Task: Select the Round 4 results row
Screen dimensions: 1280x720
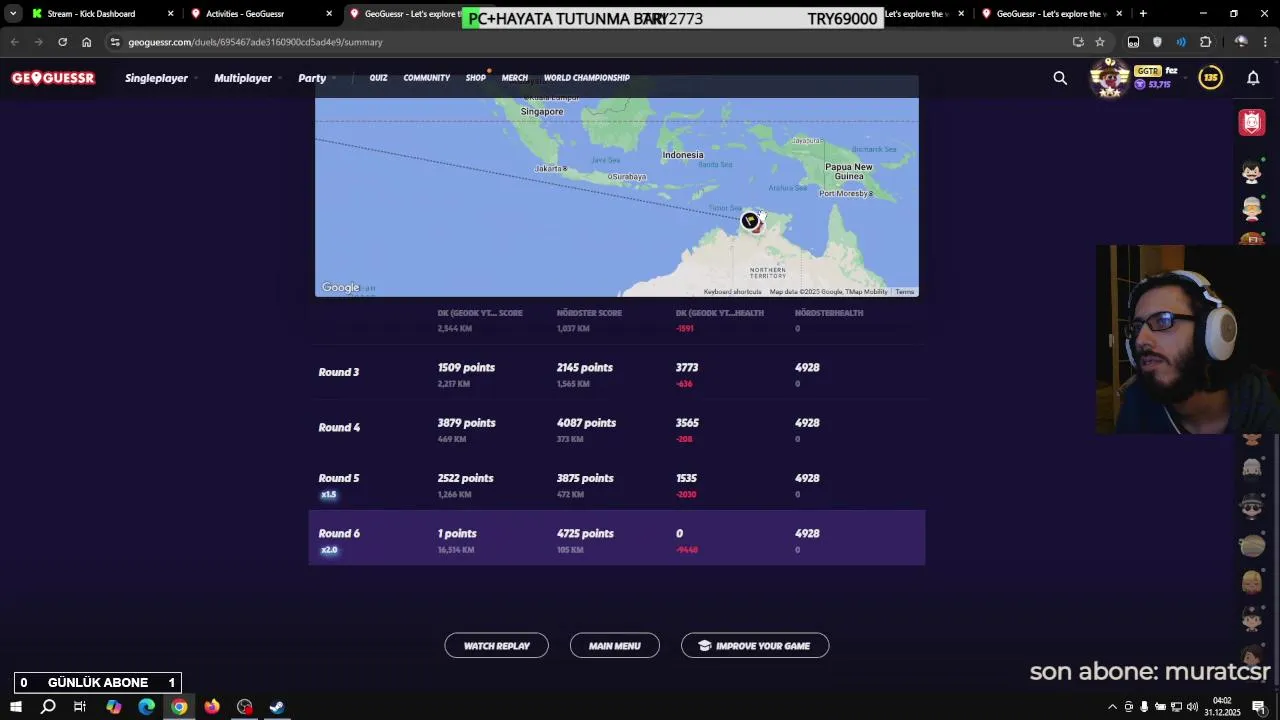Action: pyautogui.click(x=617, y=428)
